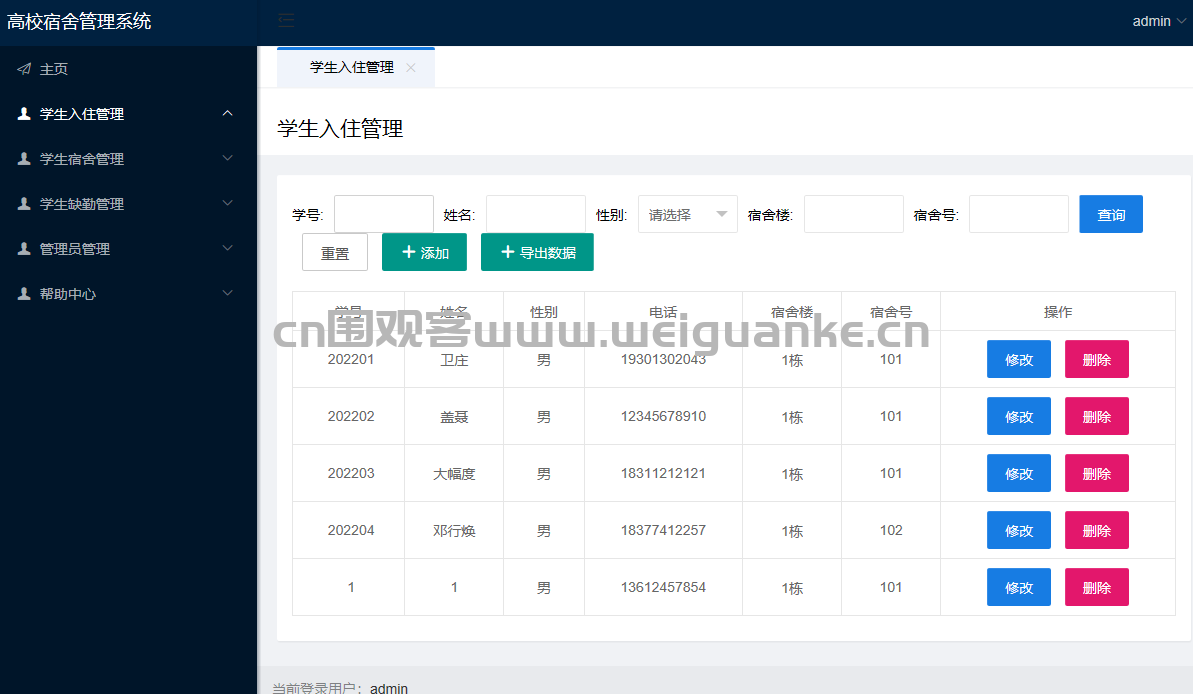Click the 导出数据 export button
The image size is (1193, 694).
coord(537,252)
